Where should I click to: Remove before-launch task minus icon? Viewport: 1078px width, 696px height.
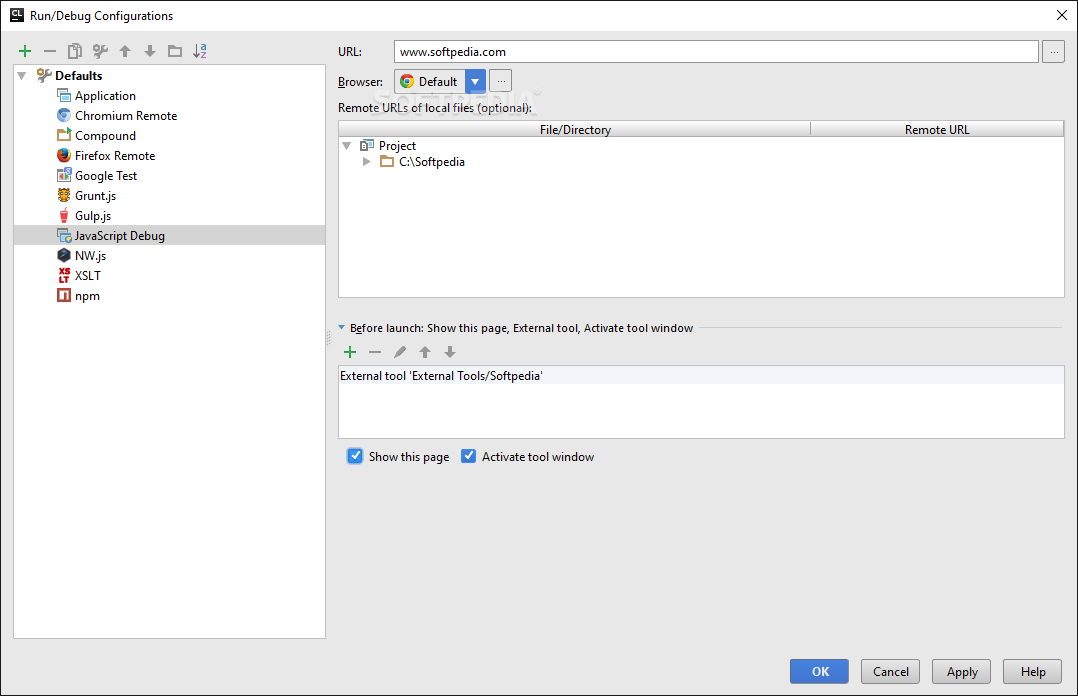[x=375, y=352]
